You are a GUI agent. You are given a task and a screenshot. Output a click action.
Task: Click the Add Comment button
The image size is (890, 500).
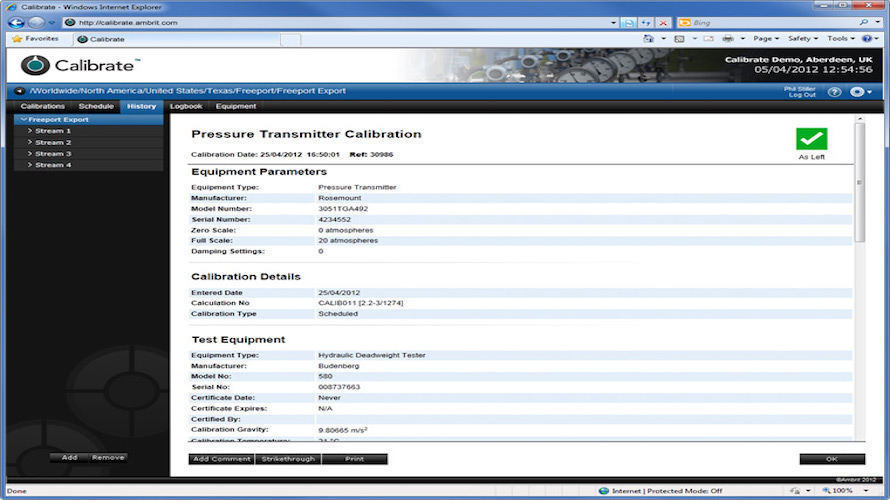221,459
